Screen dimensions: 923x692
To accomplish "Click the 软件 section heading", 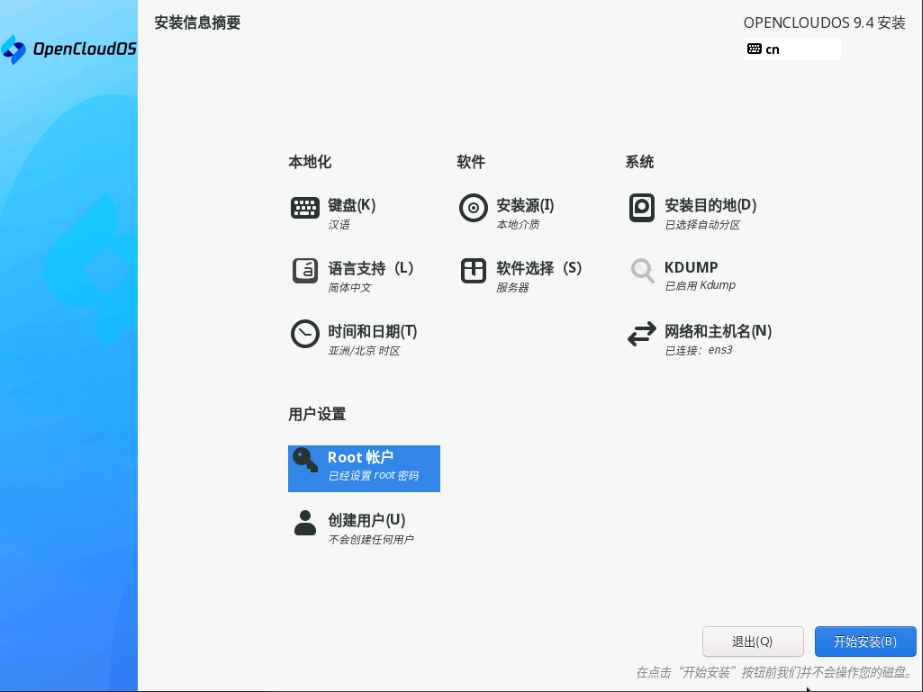I will [471, 162].
